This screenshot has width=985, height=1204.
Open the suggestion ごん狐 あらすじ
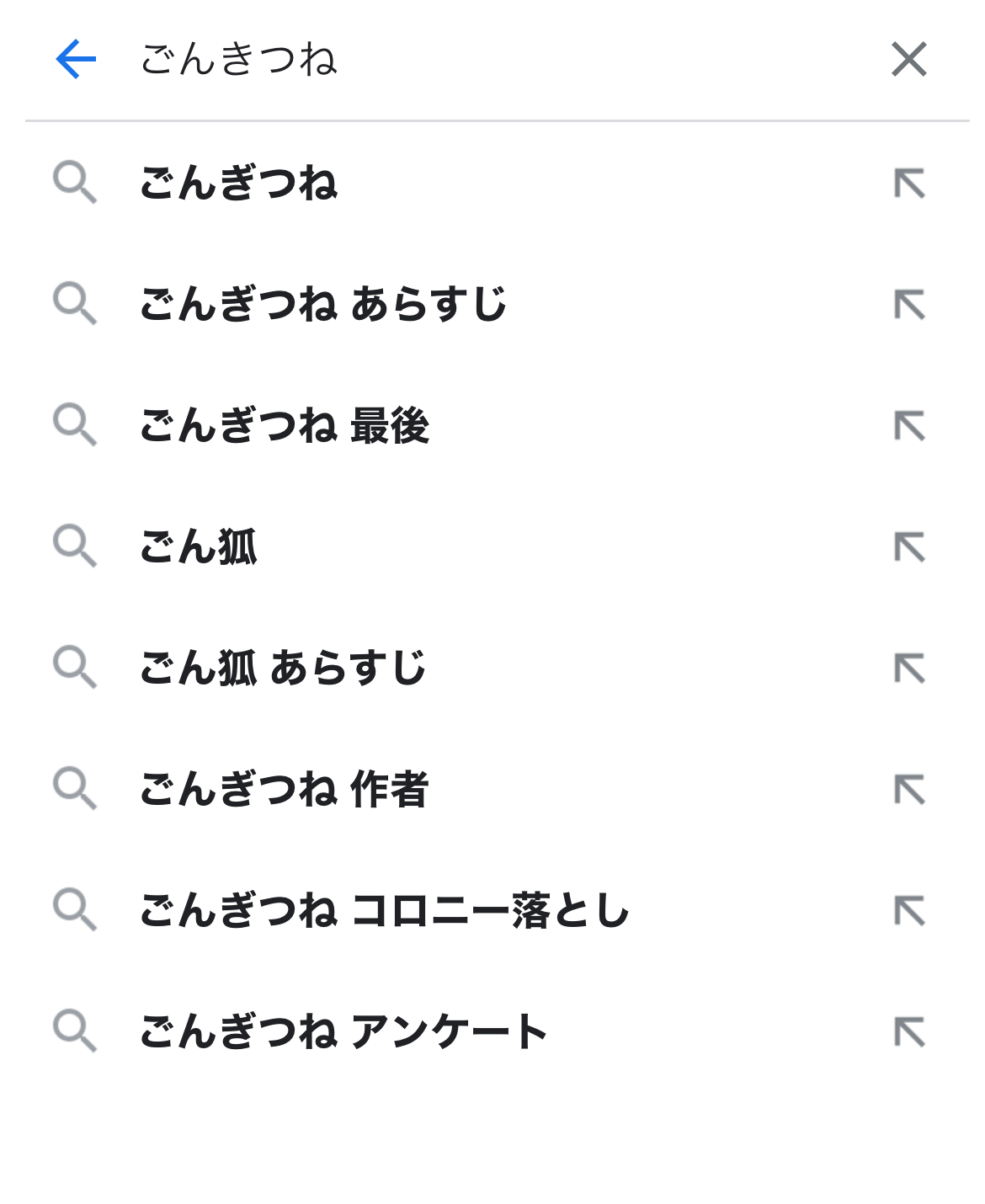click(x=283, y=668)
